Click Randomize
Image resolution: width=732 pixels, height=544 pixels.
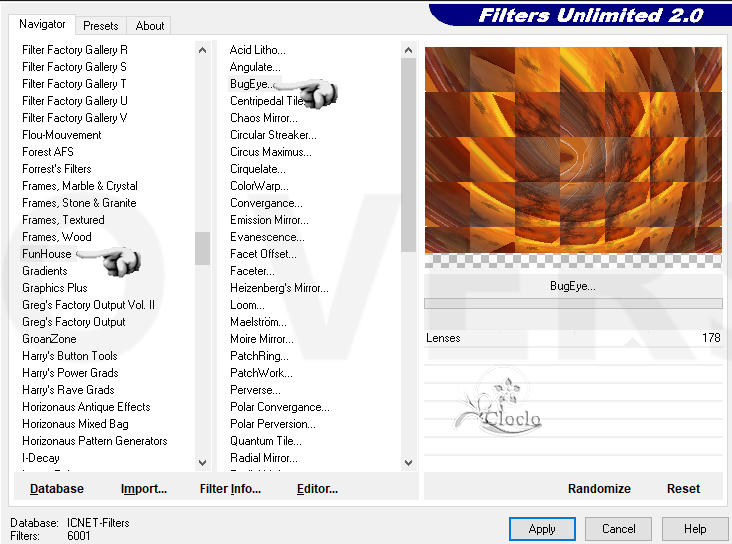tap(599, 489)
